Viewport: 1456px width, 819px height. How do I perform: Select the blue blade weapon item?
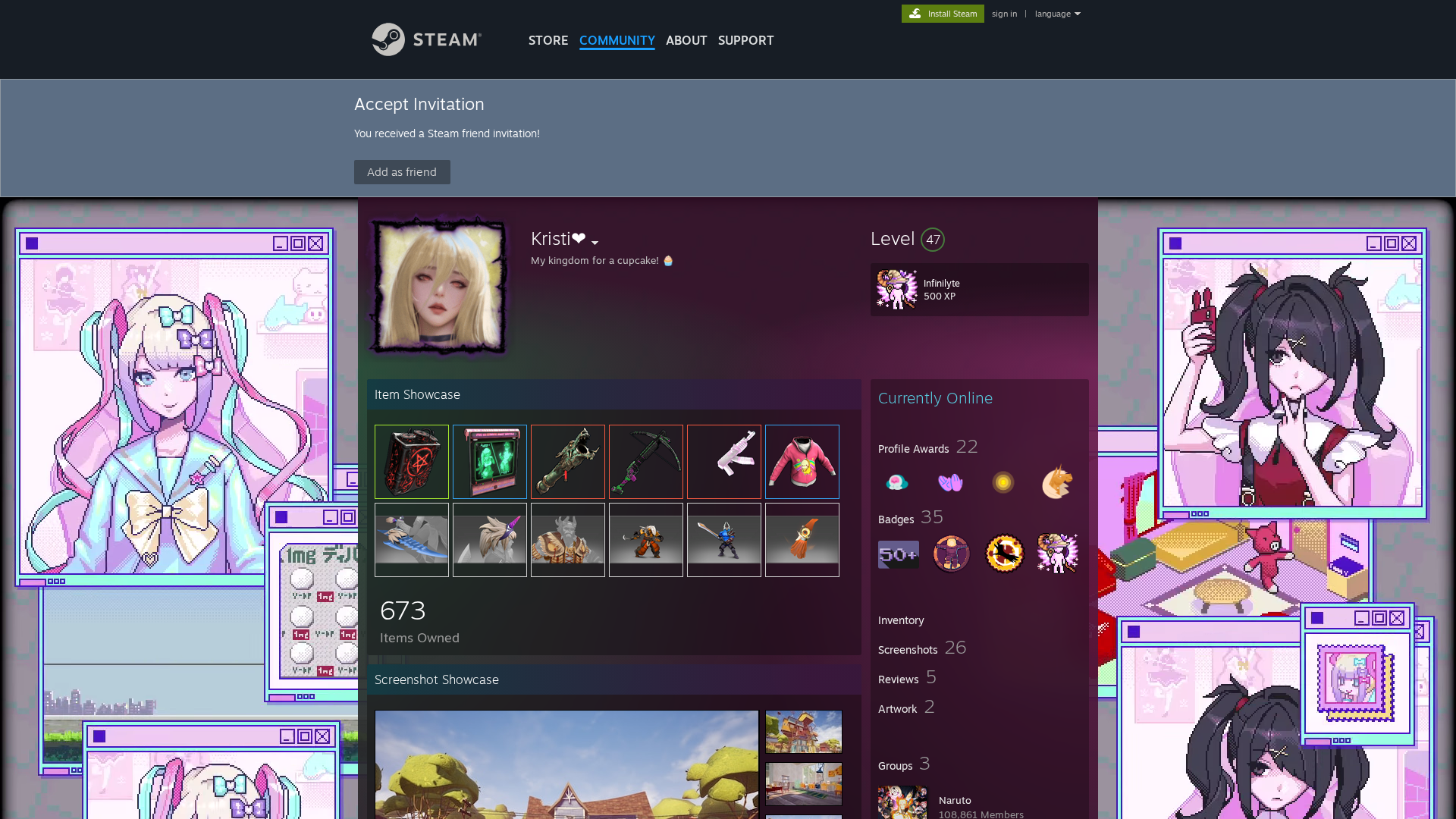point(412,540)
